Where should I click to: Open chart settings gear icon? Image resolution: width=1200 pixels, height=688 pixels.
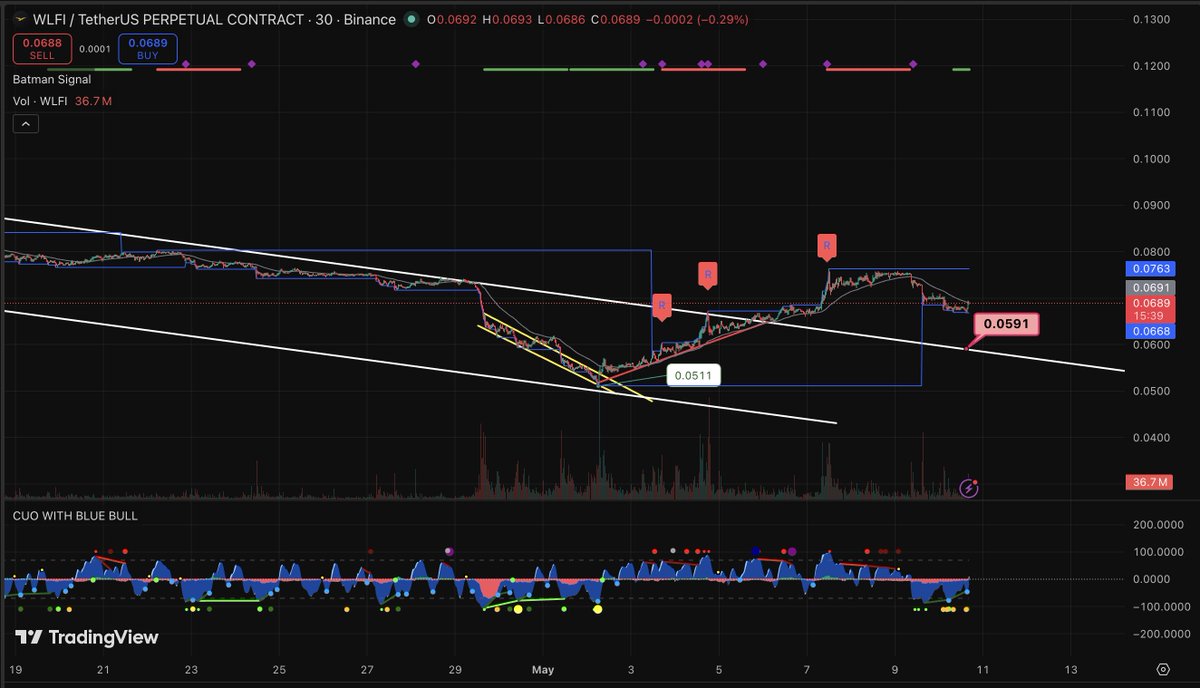1163,669
